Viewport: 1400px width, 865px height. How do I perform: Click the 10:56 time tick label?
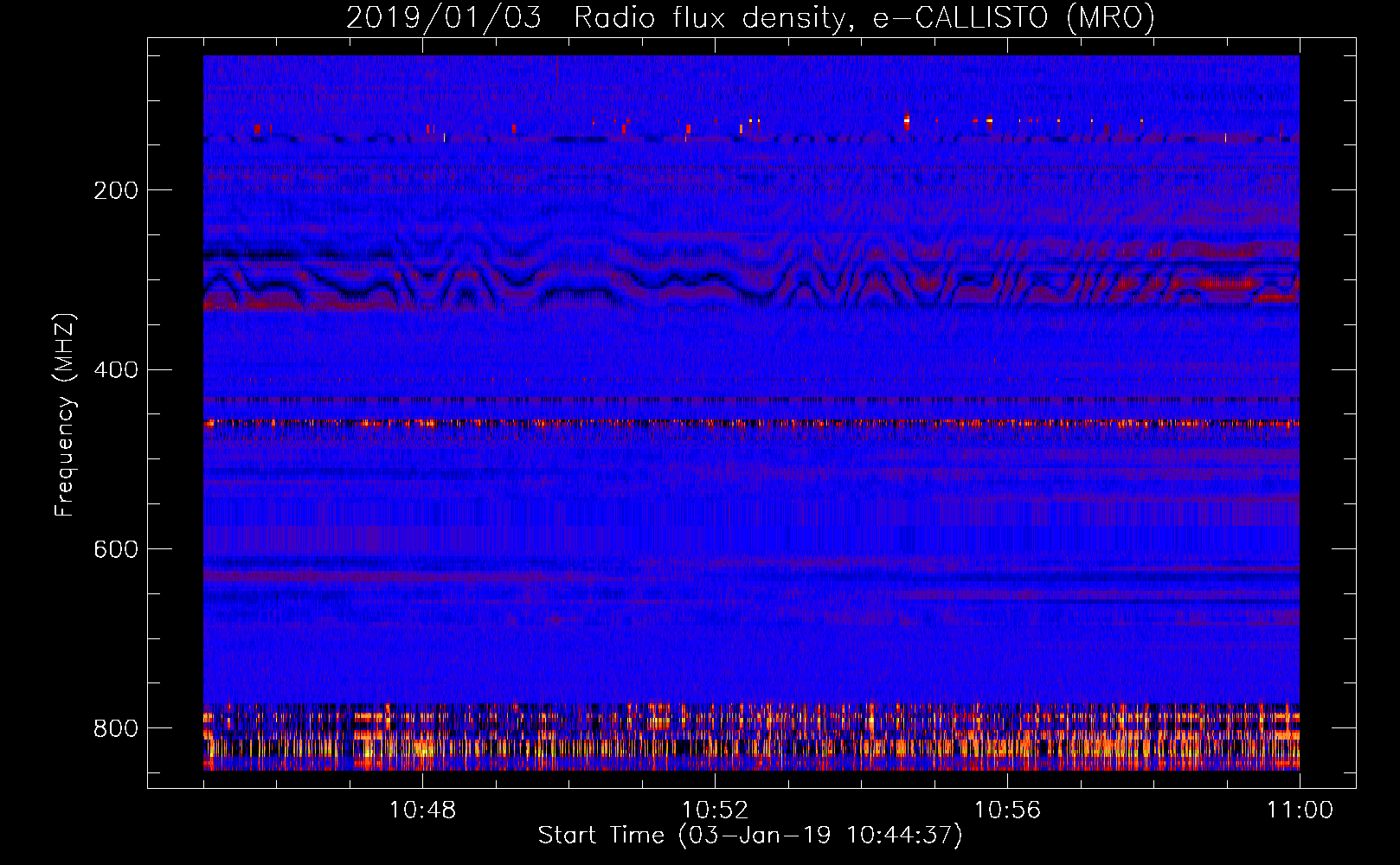coord(1007,810)
